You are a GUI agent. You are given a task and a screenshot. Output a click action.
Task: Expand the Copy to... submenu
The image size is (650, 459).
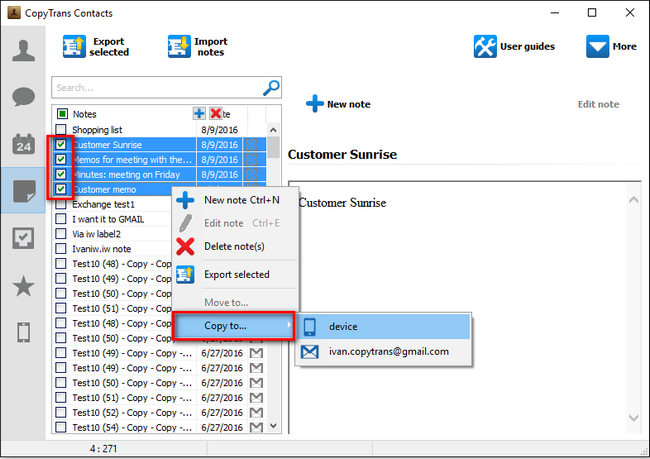(234, 326)
